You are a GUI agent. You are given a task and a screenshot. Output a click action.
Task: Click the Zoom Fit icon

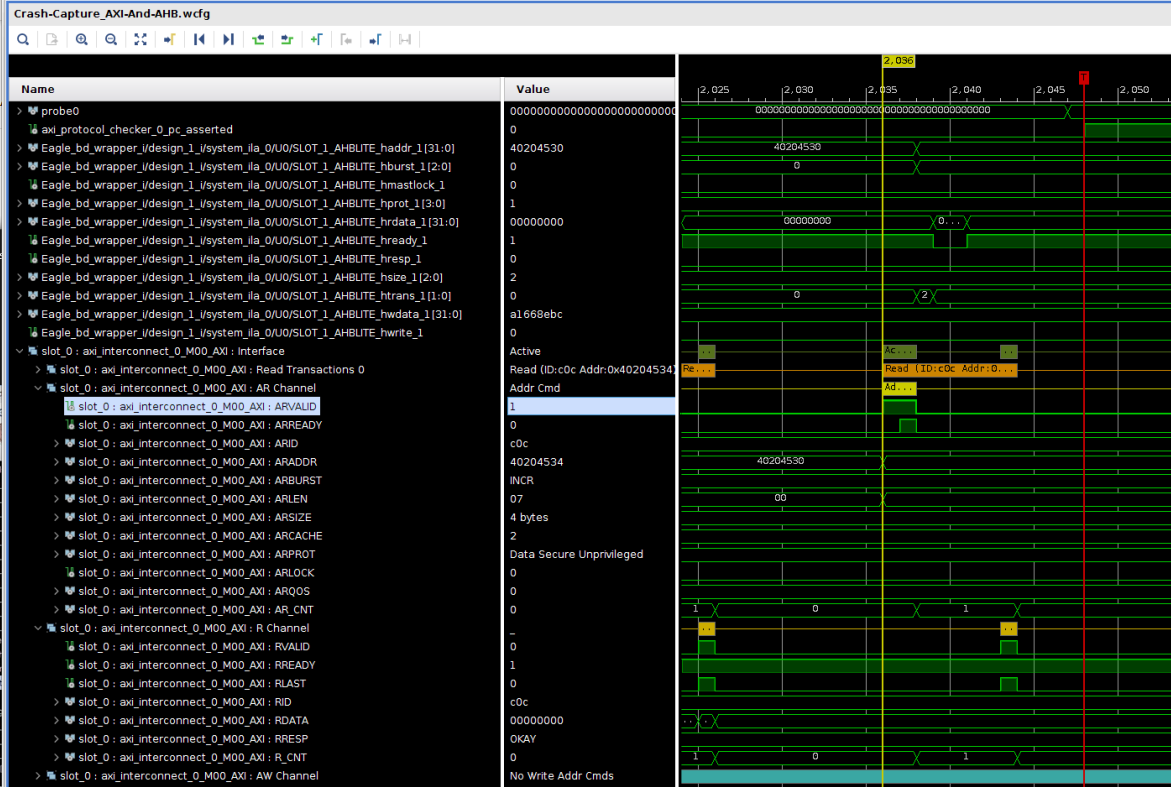coord(140,39)
